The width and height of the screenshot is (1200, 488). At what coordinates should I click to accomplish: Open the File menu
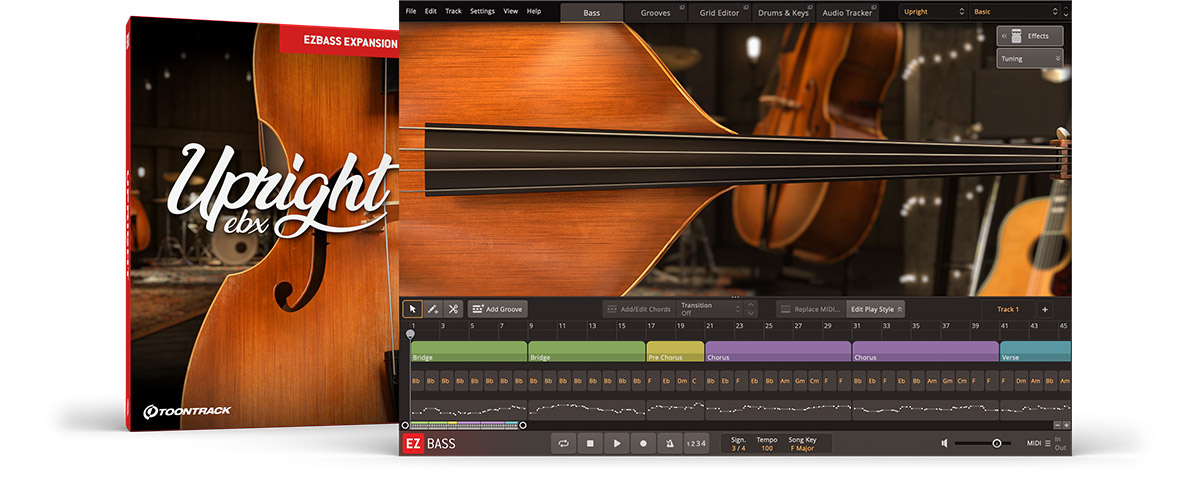point(411,11)
